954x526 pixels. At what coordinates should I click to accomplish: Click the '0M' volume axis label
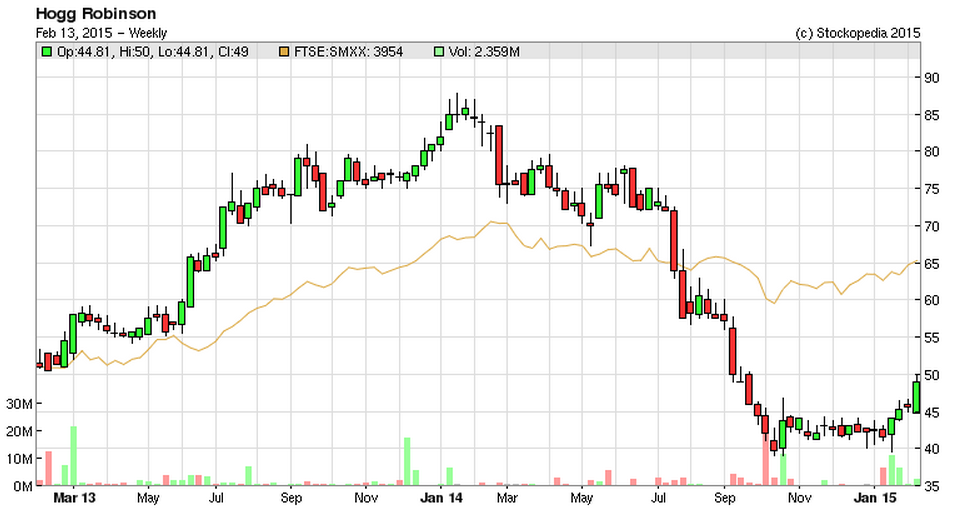(23, 486)
